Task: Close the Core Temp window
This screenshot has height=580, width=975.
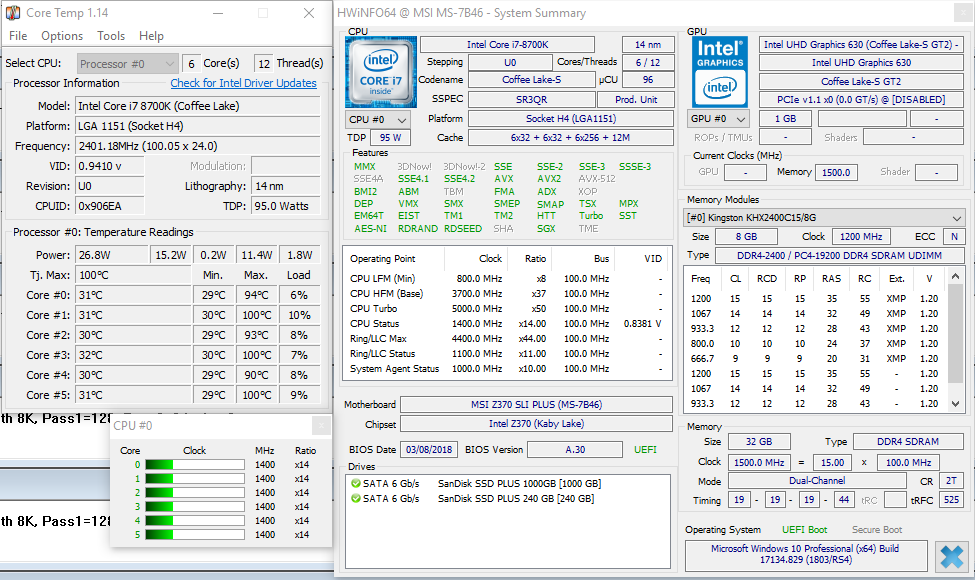Action: point(309,13)
